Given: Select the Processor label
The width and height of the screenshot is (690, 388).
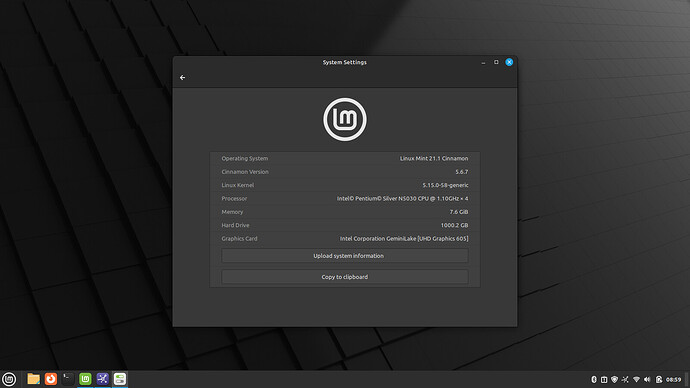Looking at the screenshot, I should [234, 198].
